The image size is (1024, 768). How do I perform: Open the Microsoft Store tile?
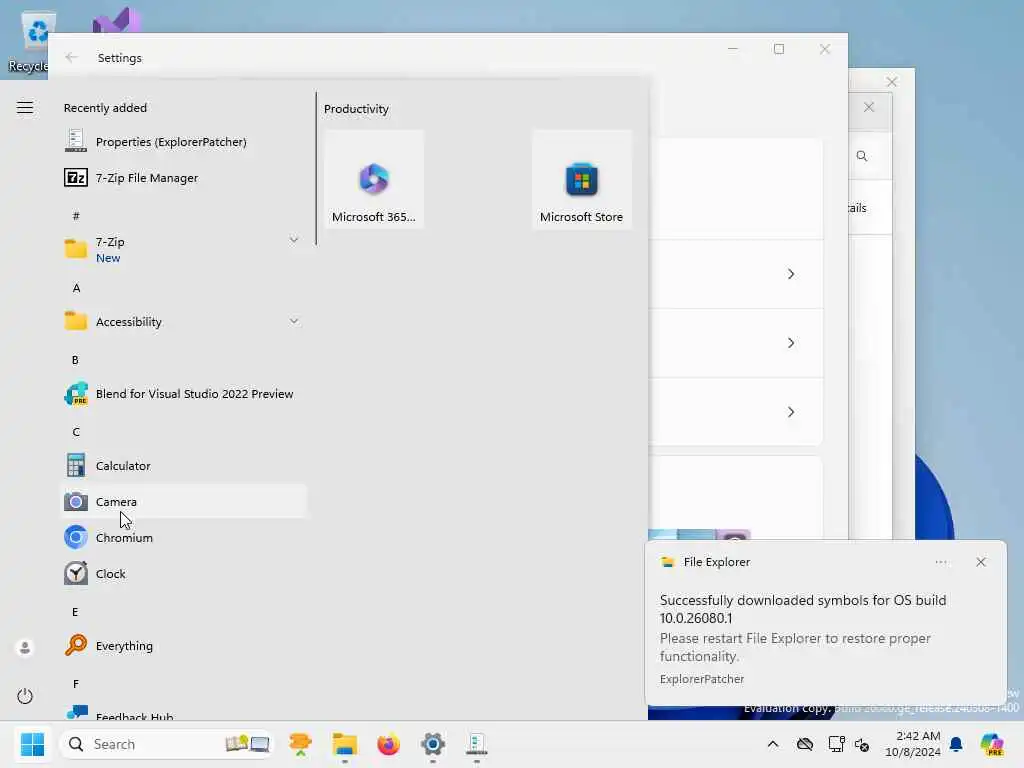(581, 179)
